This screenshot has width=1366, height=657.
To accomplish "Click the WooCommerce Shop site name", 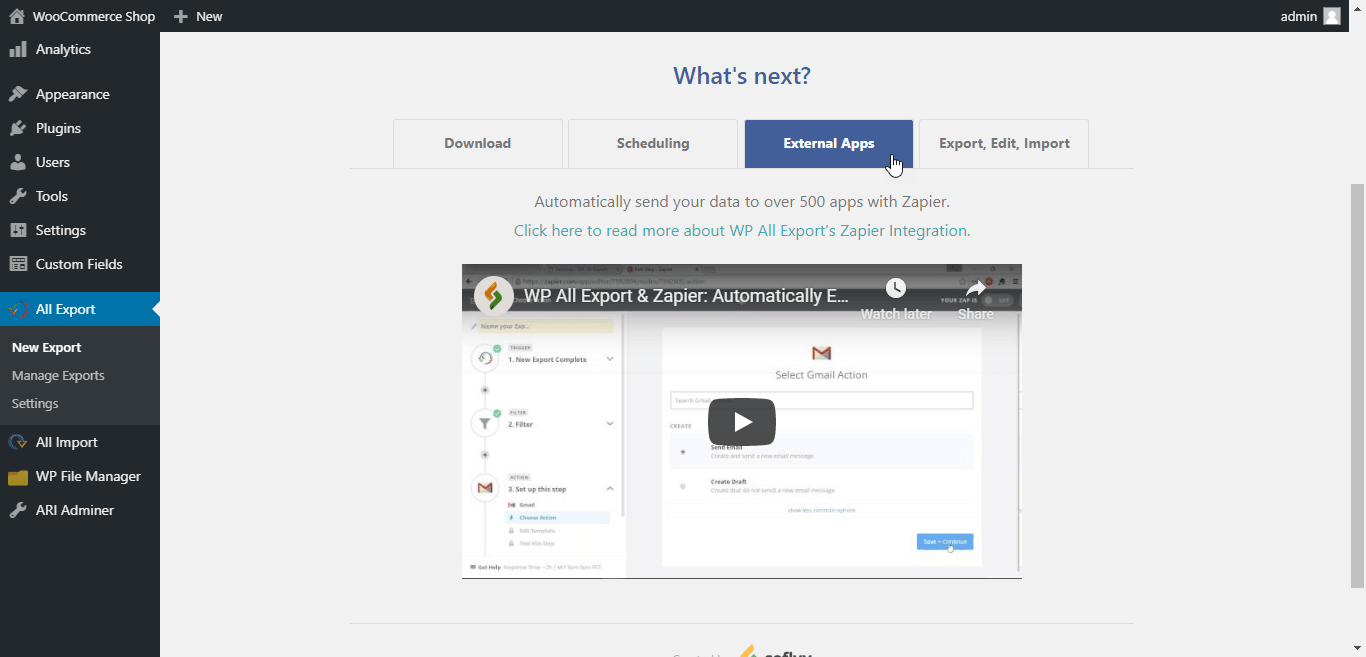I will click(94, 16).
